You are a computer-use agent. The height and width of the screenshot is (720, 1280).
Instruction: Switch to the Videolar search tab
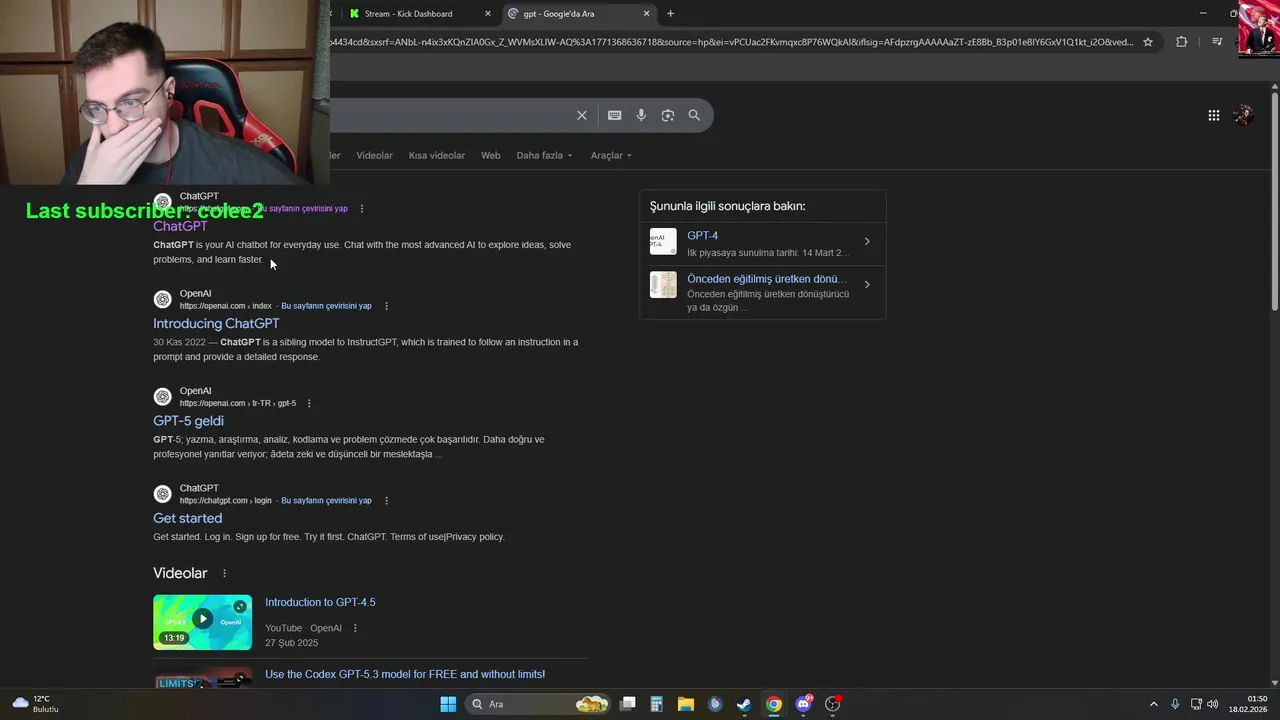tap(375, 156)
